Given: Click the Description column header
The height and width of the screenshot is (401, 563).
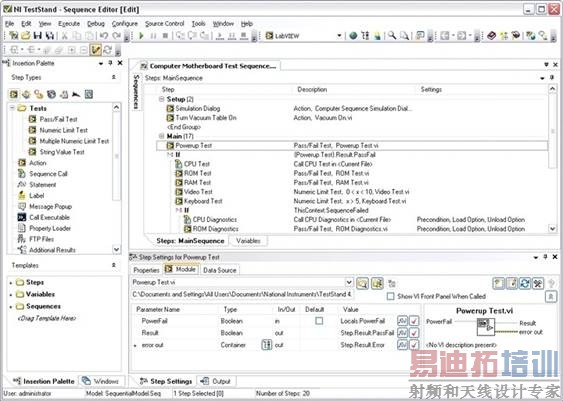Looking at the screenshot, I should (312, 89).
